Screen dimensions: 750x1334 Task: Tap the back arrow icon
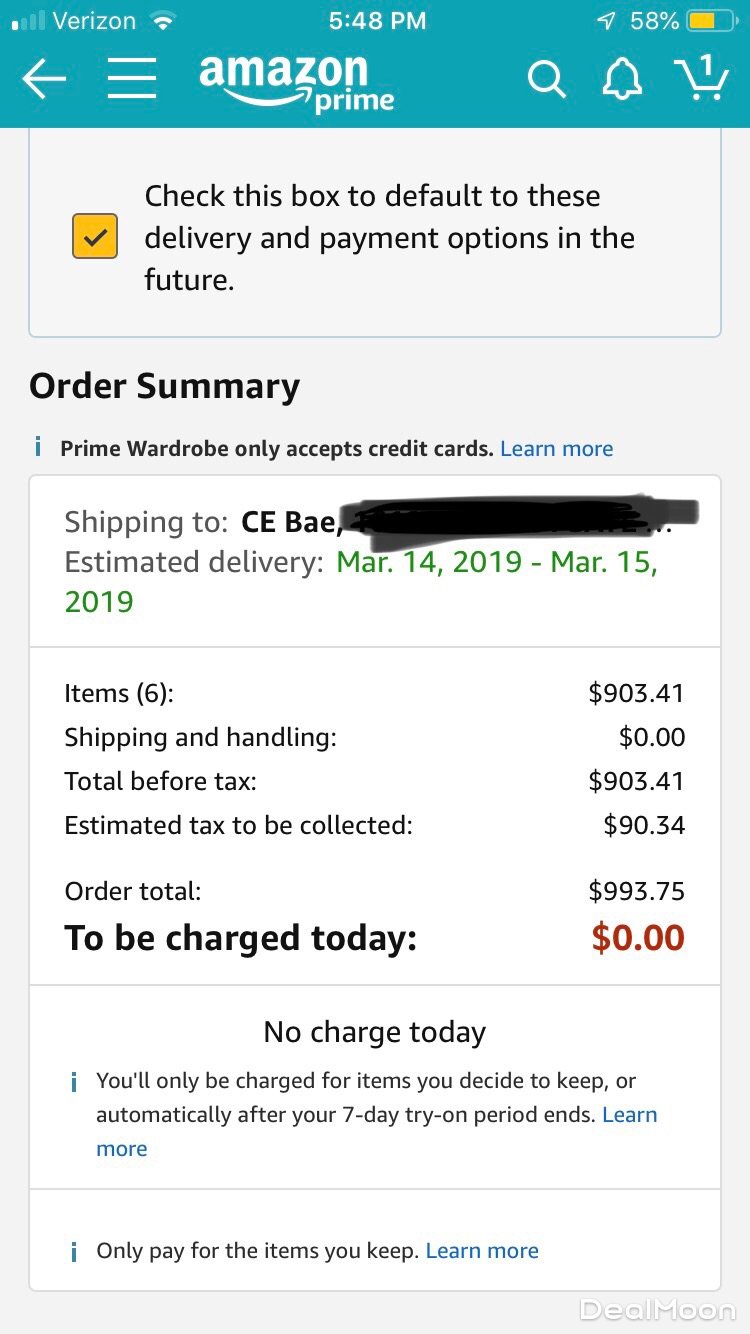(x=43, y=79)
